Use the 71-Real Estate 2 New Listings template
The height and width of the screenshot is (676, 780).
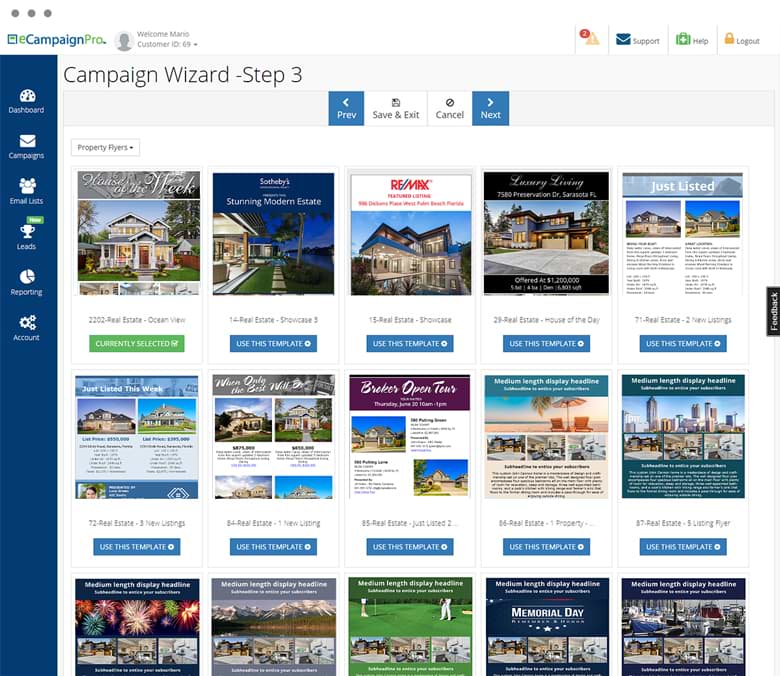683,343
